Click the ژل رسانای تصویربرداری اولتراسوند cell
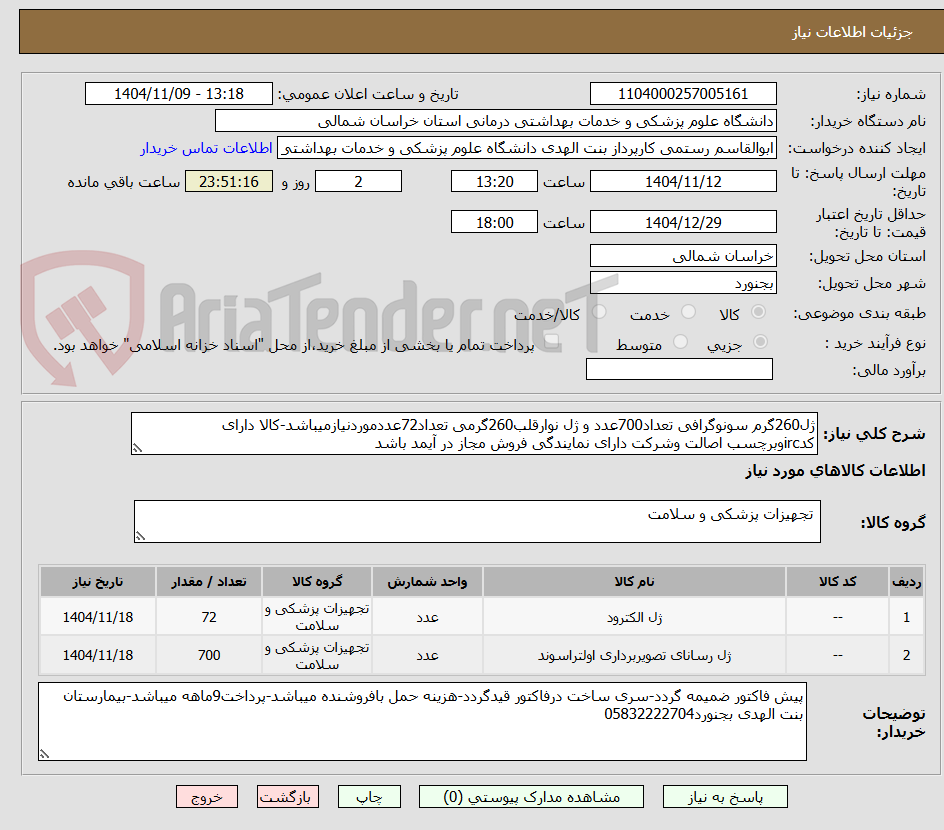 point(634,655)
